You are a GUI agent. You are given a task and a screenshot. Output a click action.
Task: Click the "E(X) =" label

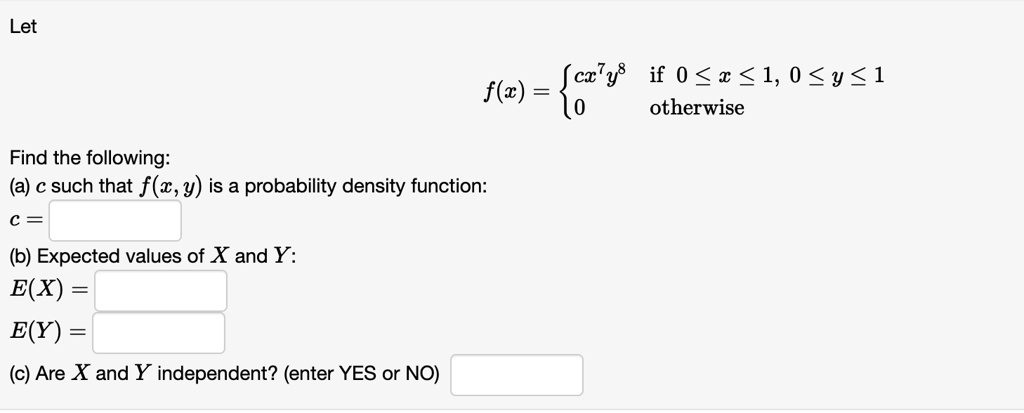[x=48, y=291]
